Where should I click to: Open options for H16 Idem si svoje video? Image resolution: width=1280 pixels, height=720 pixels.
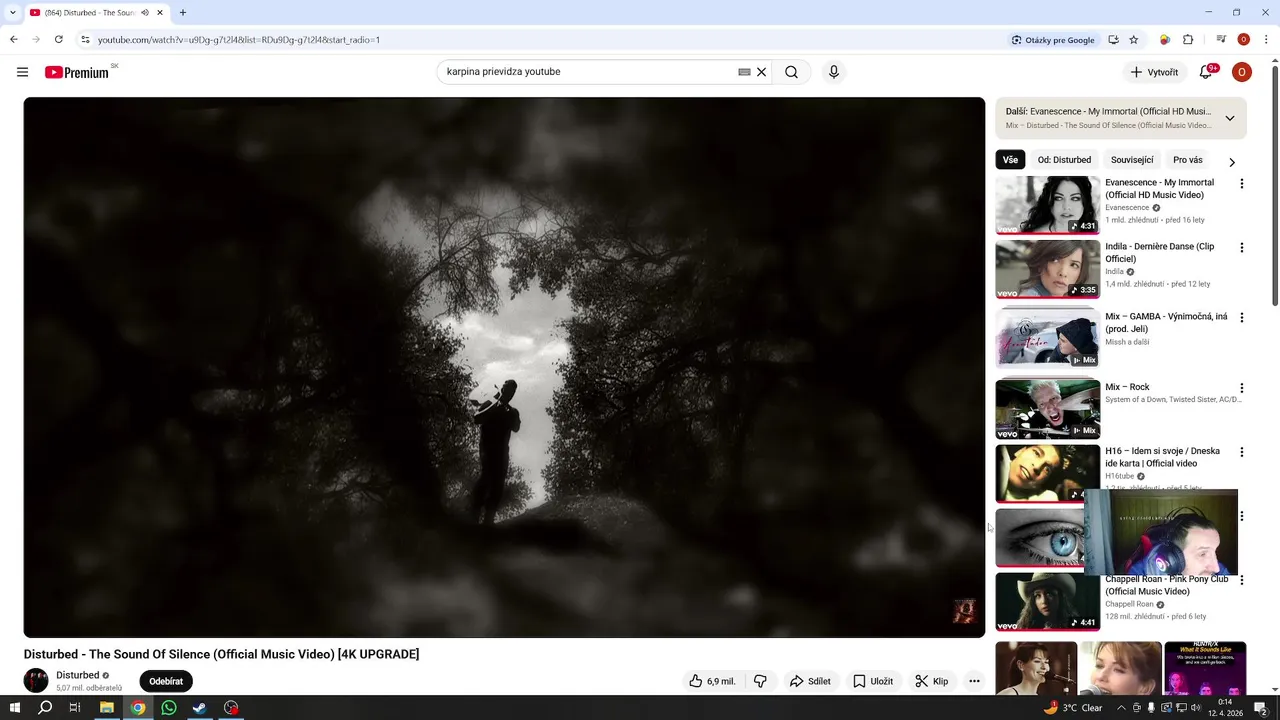click(1242, 452)
